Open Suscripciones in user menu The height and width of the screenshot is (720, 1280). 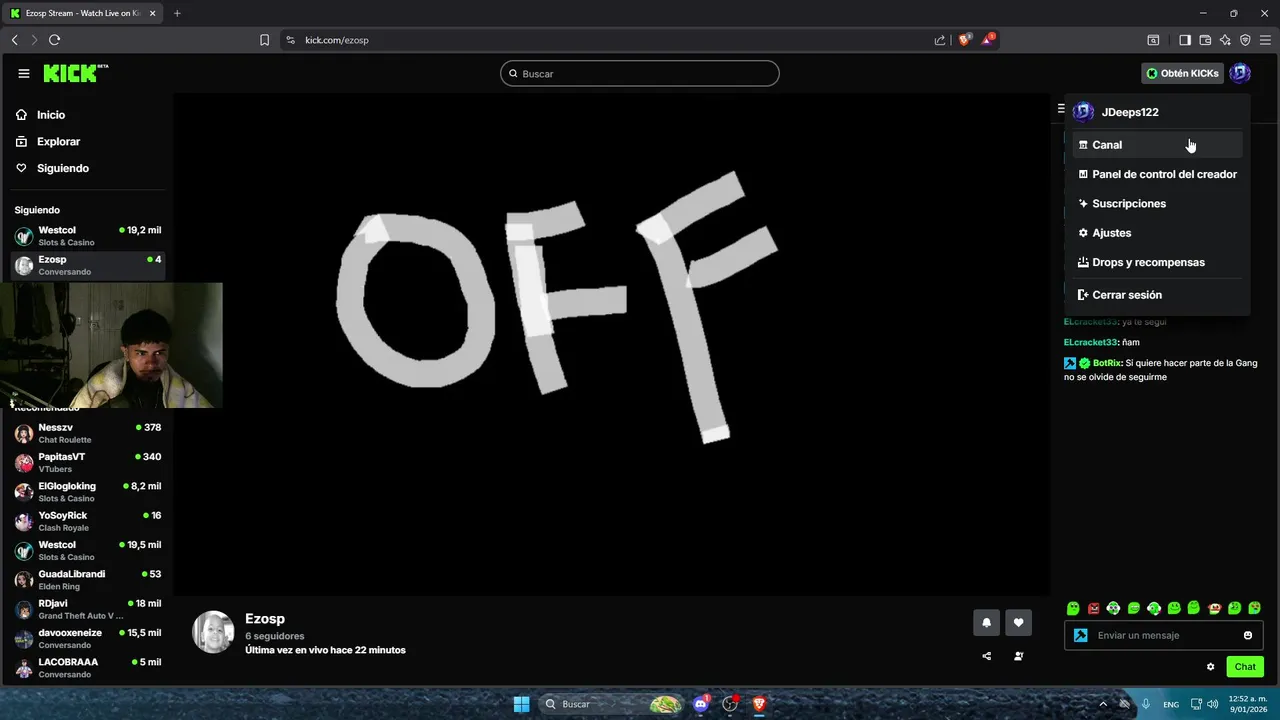[x=1157, y=203]
